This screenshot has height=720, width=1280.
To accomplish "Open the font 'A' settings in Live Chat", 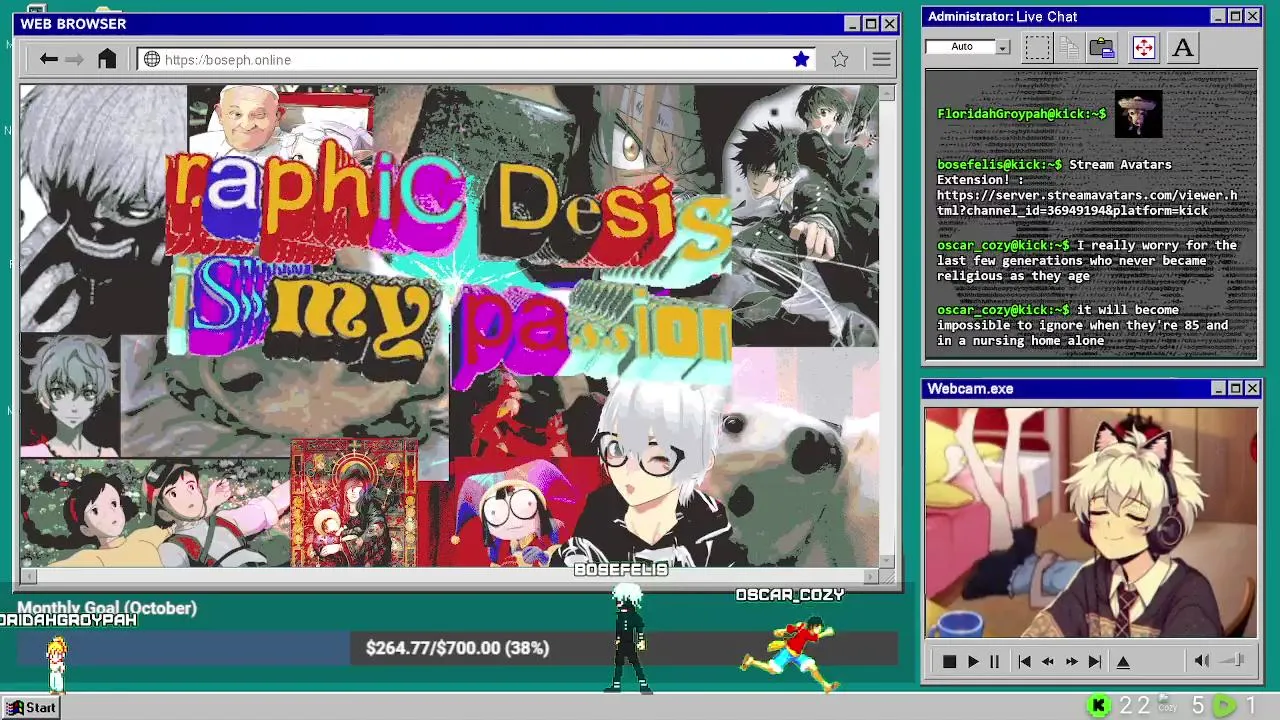I will click(x=1182, y=47).
